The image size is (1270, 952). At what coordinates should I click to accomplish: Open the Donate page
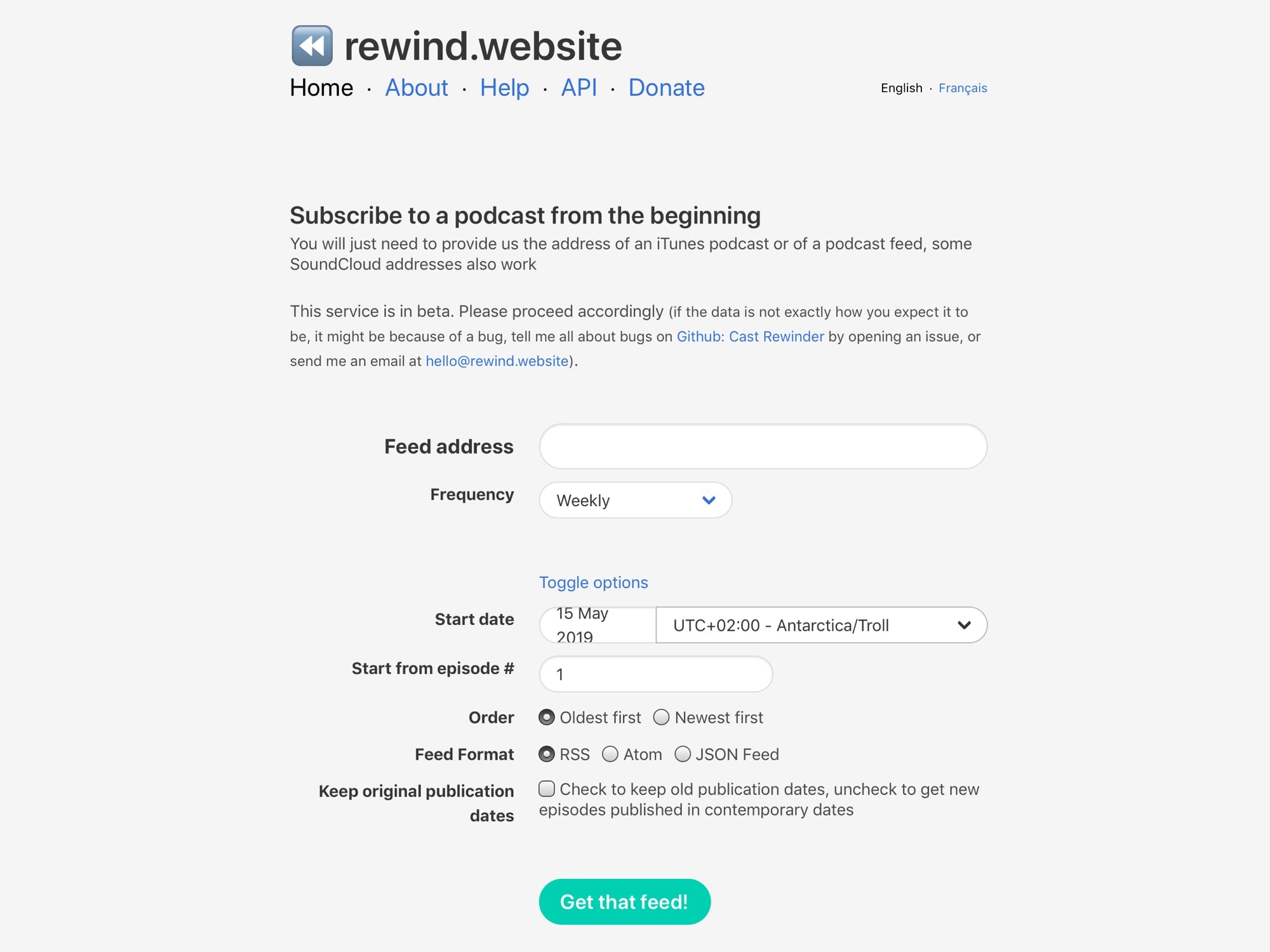666,88
